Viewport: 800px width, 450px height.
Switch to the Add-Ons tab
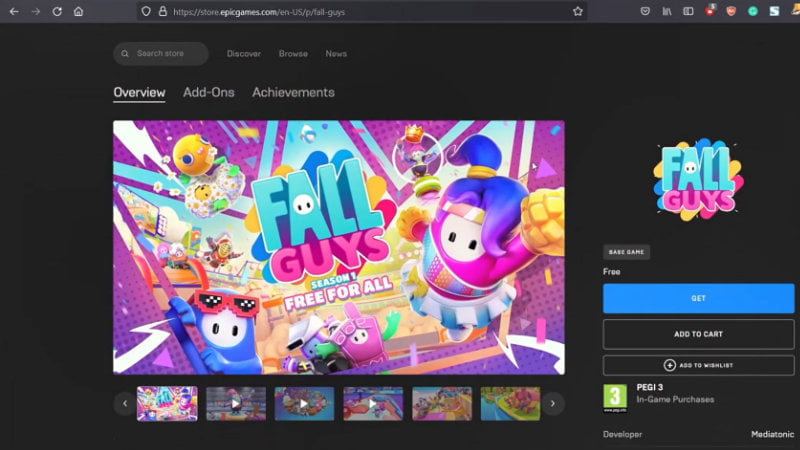[209, 93]
